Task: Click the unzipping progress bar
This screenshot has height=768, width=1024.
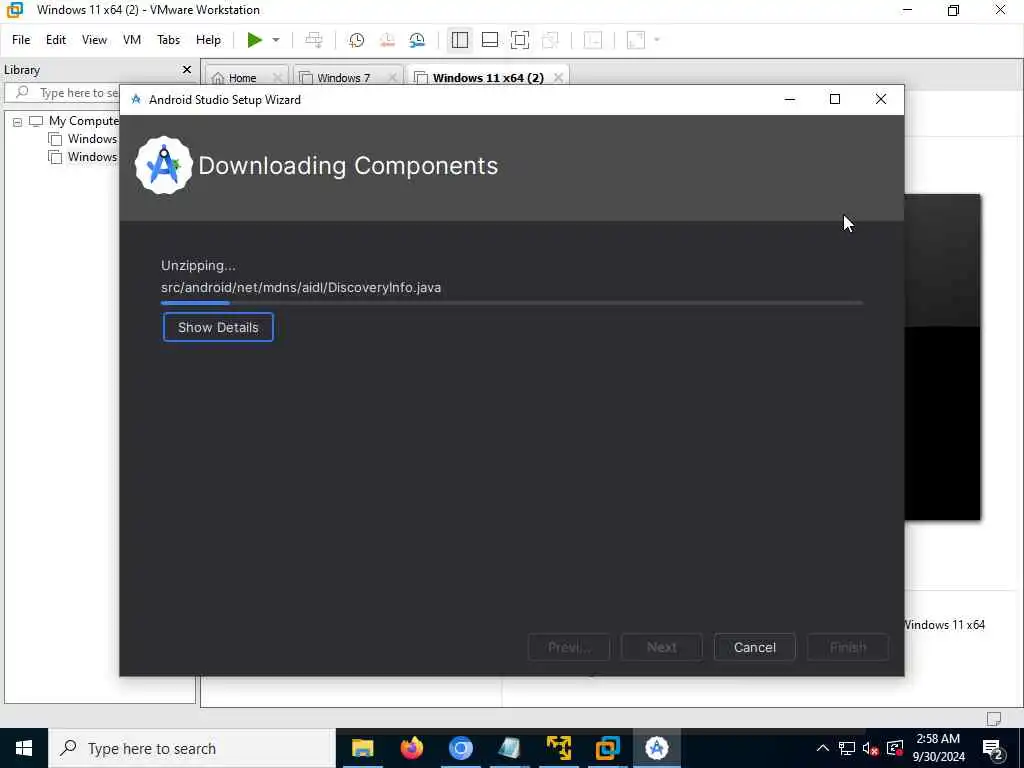Action: click(512, 303)
